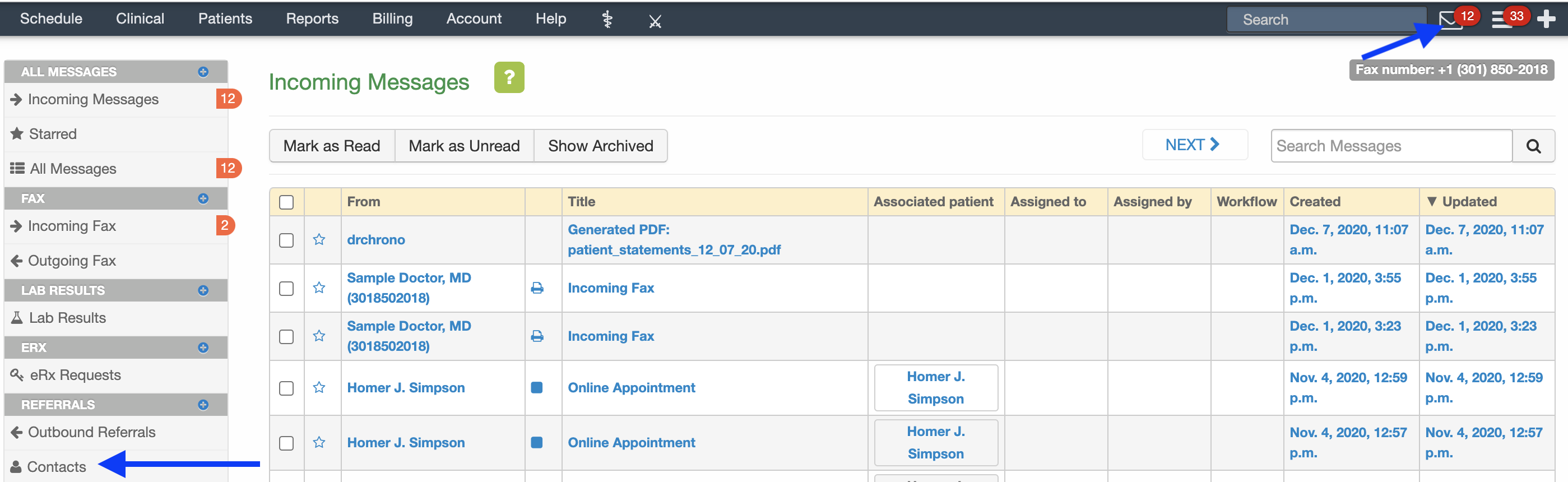Expand the REFERRALS section plus icon
The image size is (1568, 482).
click(203, 405)
